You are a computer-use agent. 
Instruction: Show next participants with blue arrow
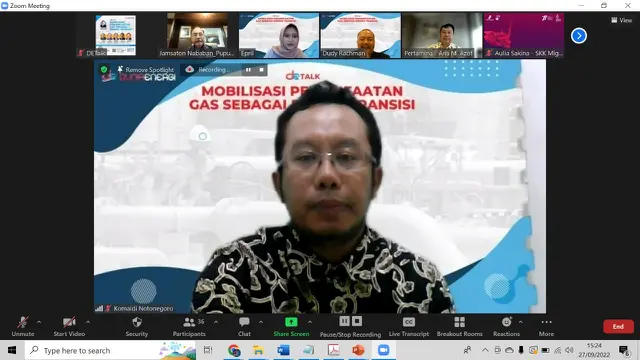tap(578, 36)
